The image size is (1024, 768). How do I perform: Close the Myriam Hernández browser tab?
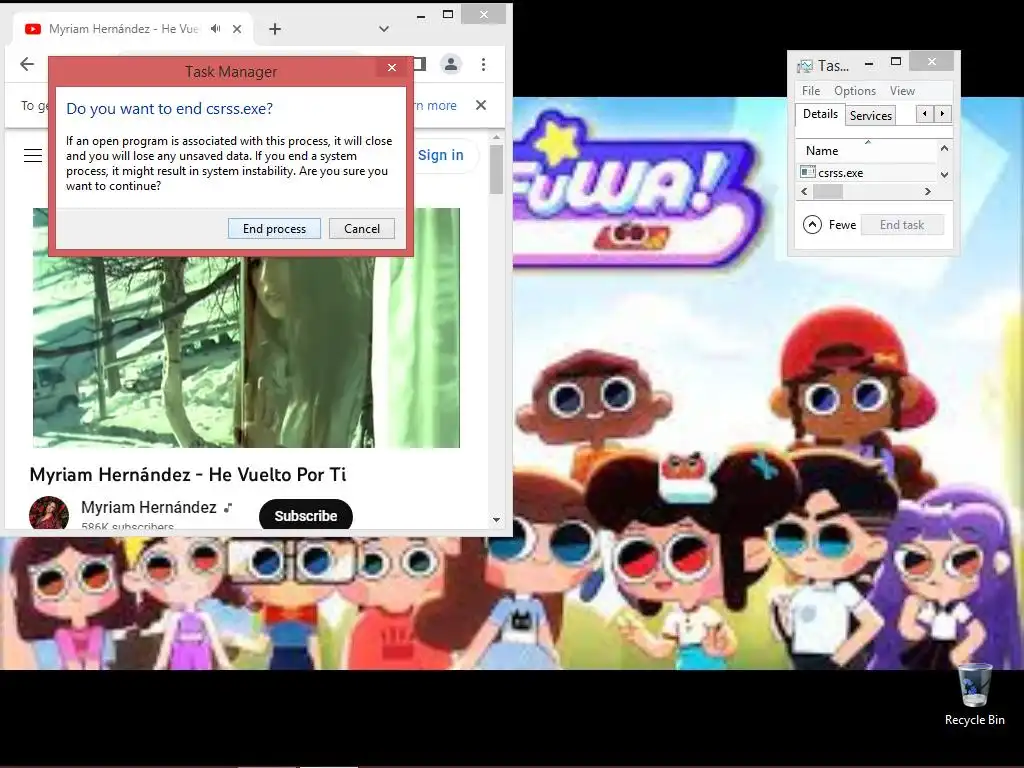[237, 29]
